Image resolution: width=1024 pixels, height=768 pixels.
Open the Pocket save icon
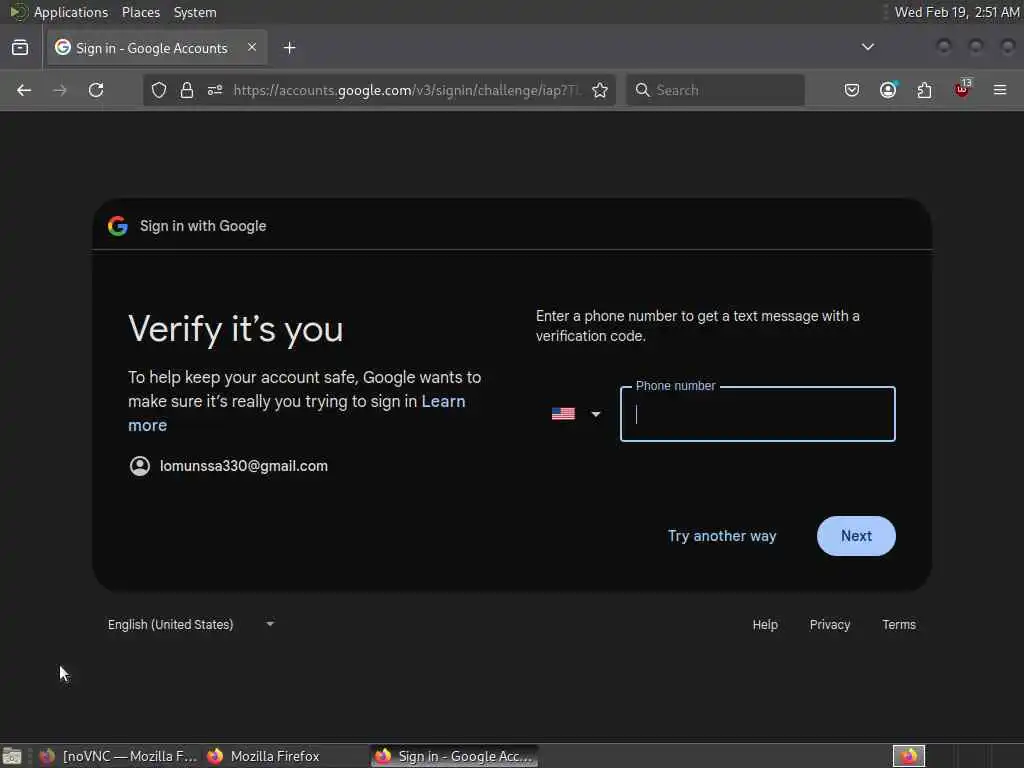click(x=852, y=90)
